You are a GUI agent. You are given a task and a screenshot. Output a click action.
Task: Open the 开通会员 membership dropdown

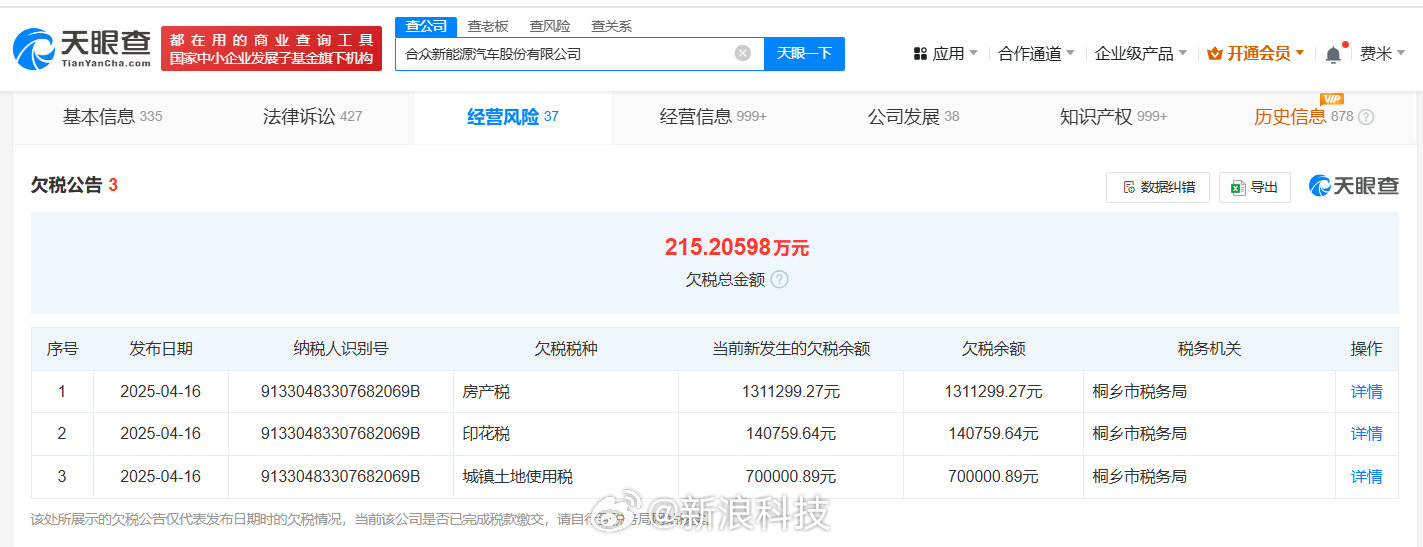pyautogui.click(x=1256, y=53)
